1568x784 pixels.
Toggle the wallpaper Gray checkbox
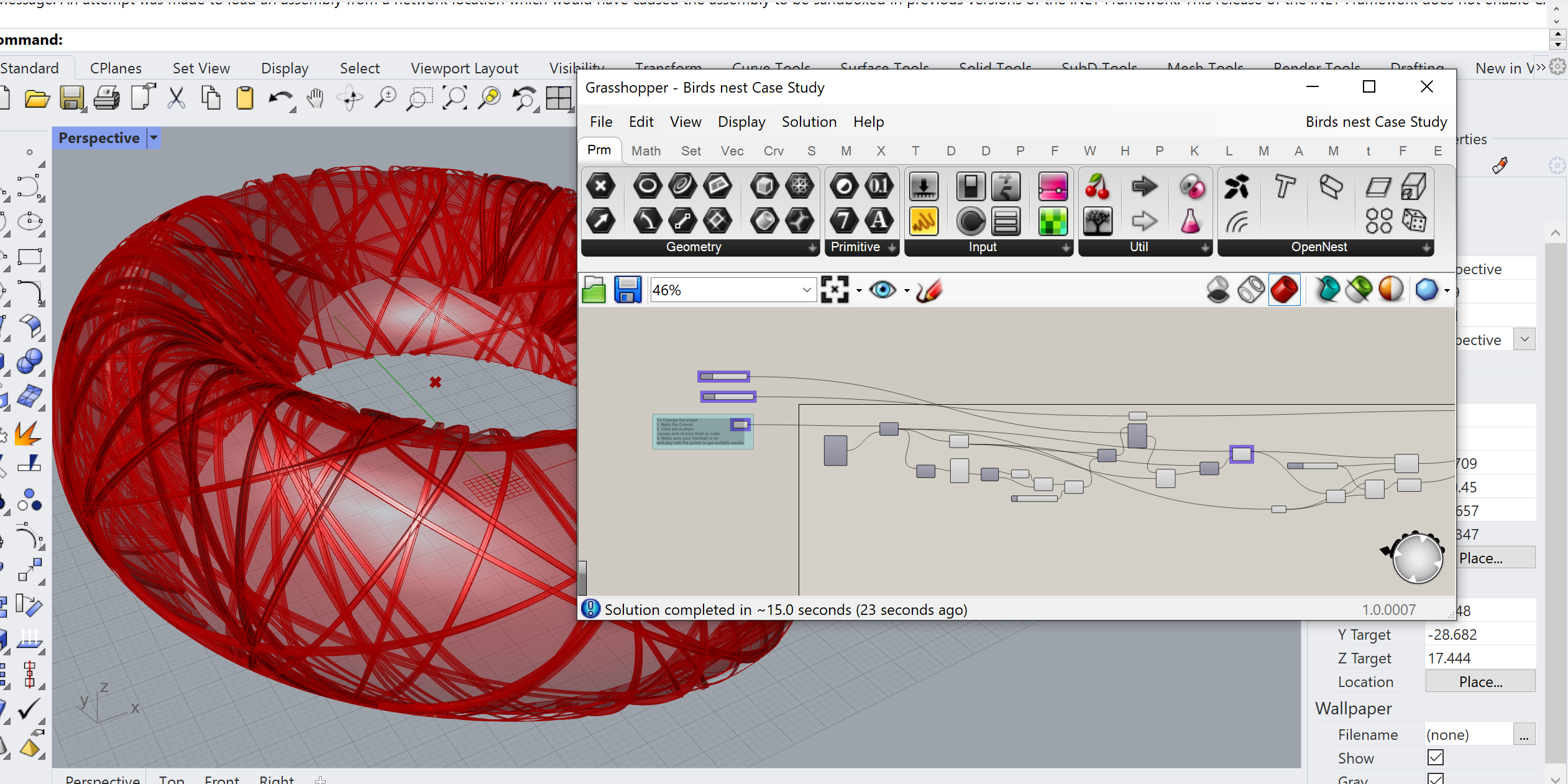[x=1436, y=778]
